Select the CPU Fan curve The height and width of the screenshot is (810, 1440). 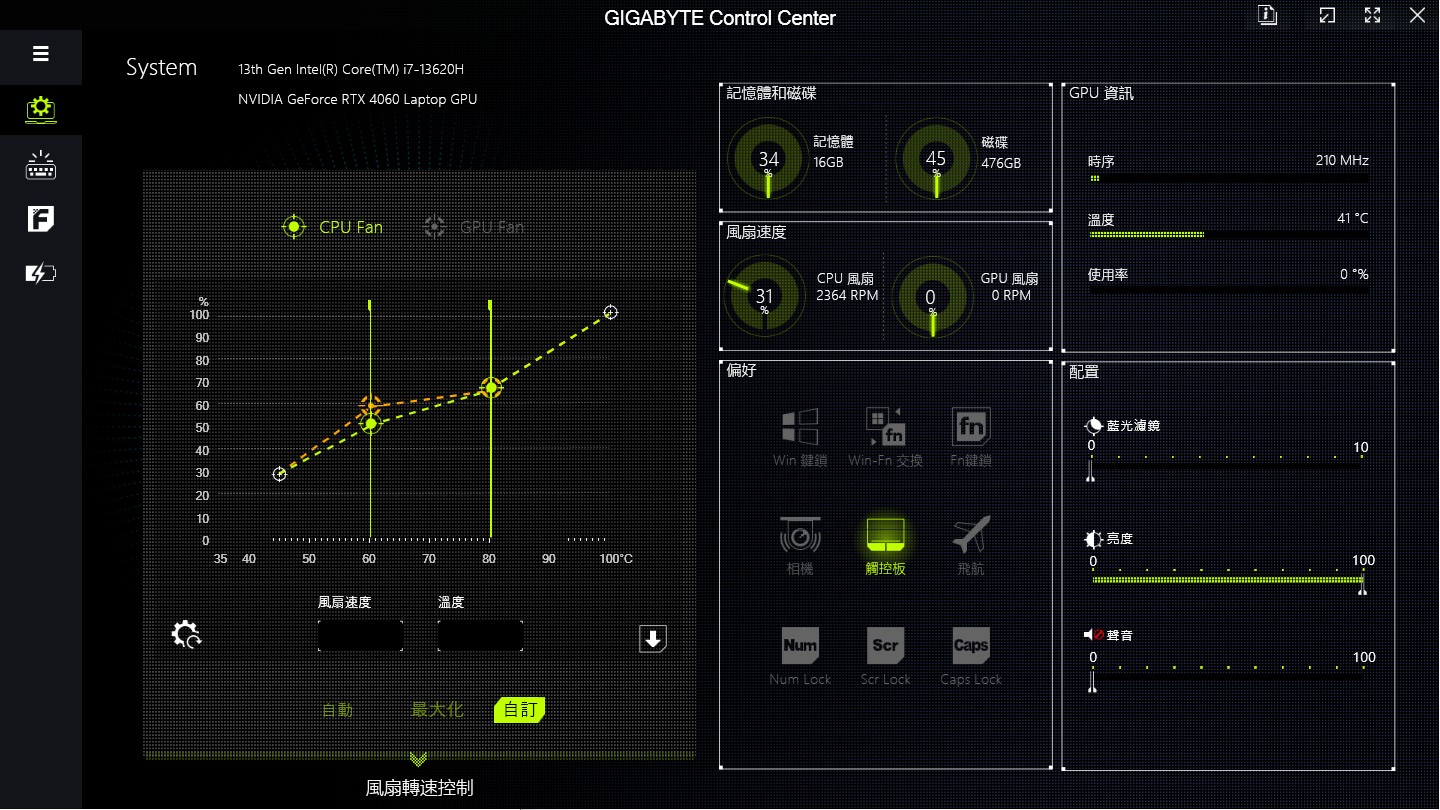coord(333,227)
